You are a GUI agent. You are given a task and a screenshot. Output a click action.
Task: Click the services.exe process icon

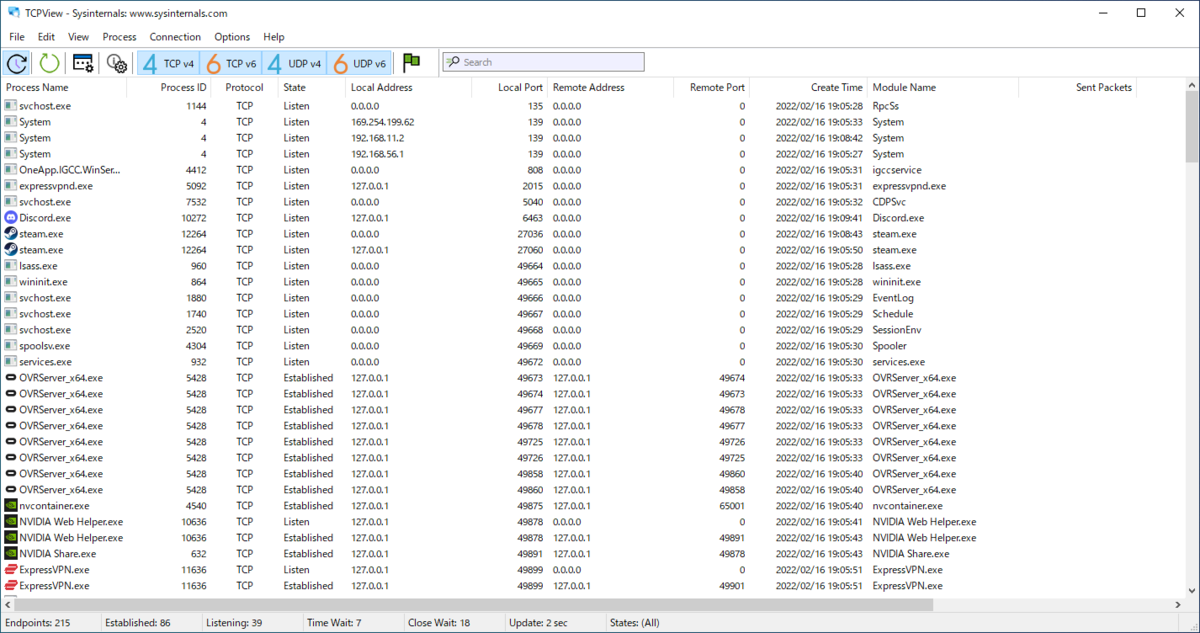click(11, 361)
